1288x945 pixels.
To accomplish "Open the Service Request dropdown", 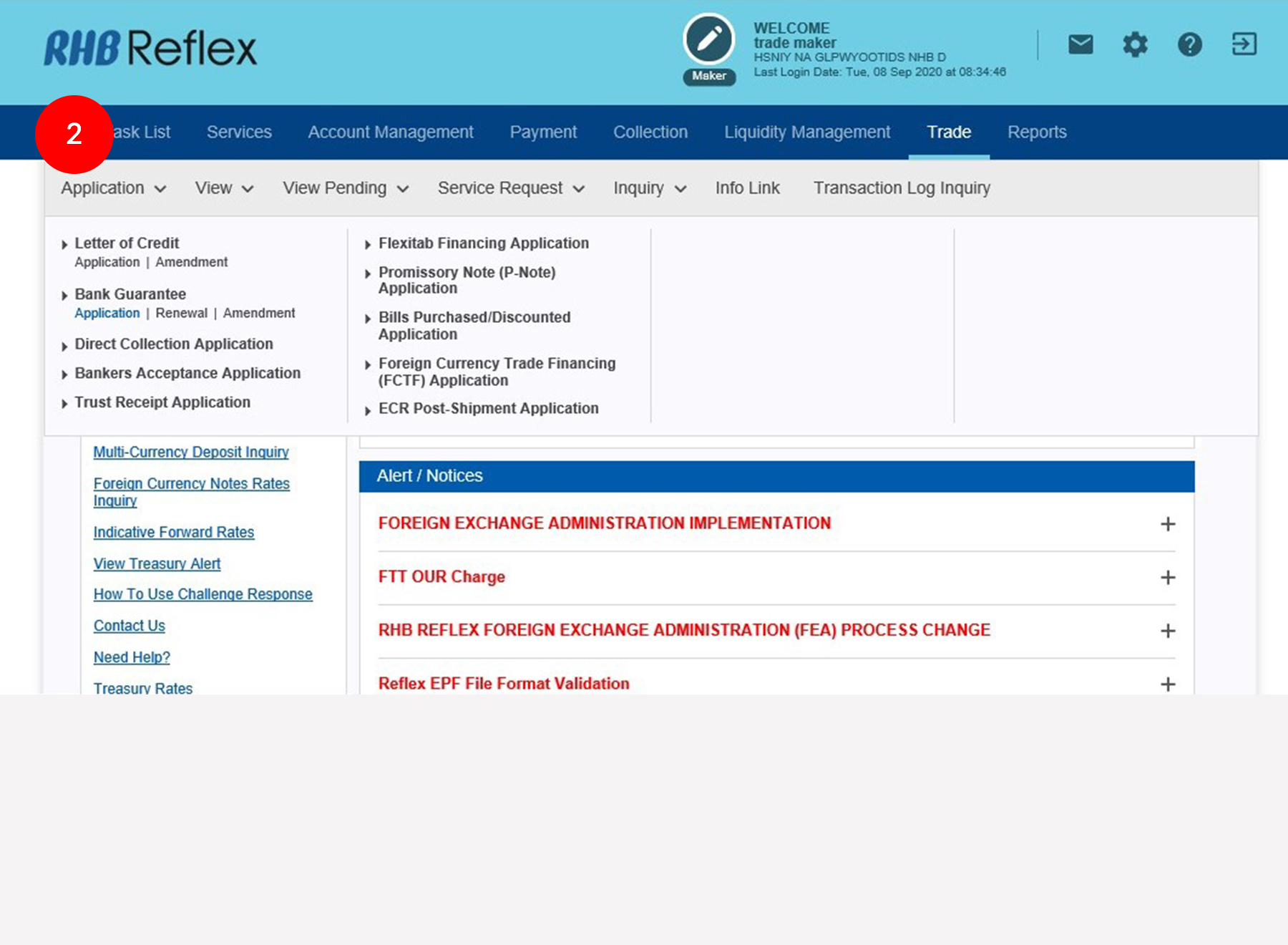I will click(510, 188).
